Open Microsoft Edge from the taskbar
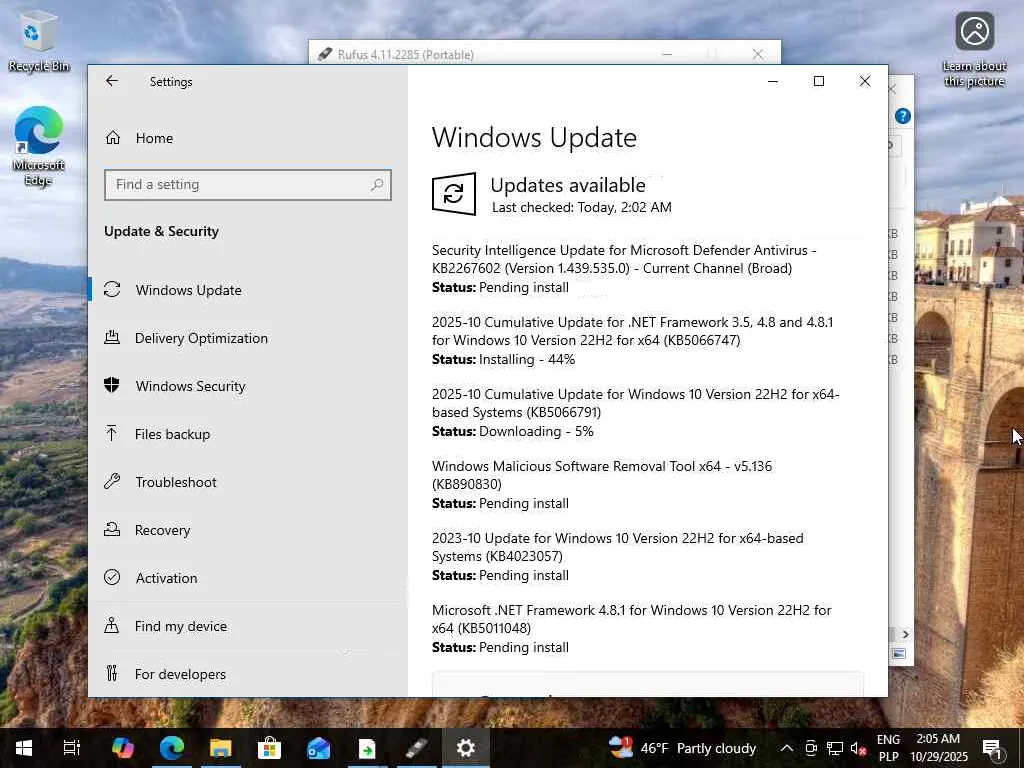 click(172, 748)
